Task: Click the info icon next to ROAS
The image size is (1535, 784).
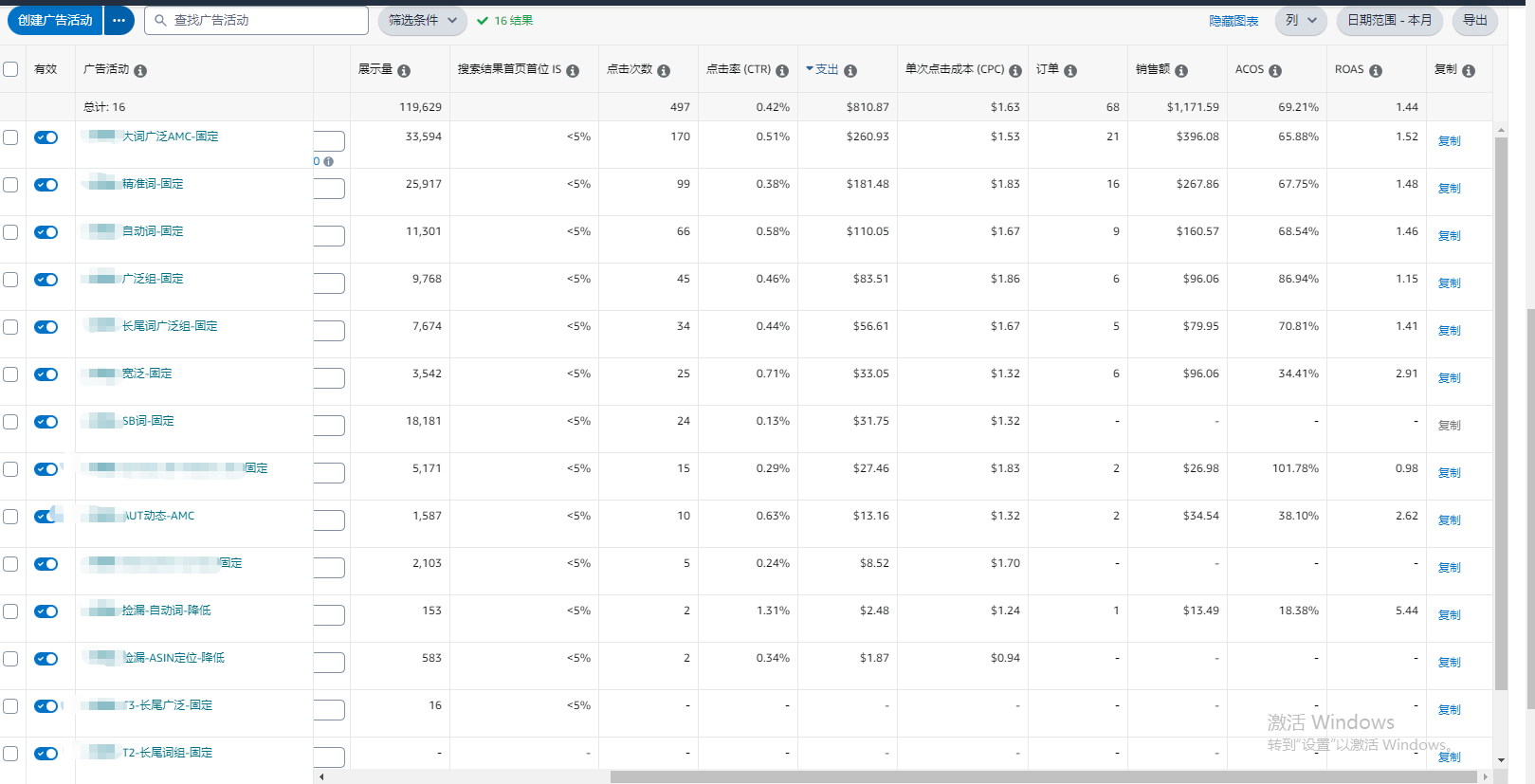Action: click(x=1376, y=71)
